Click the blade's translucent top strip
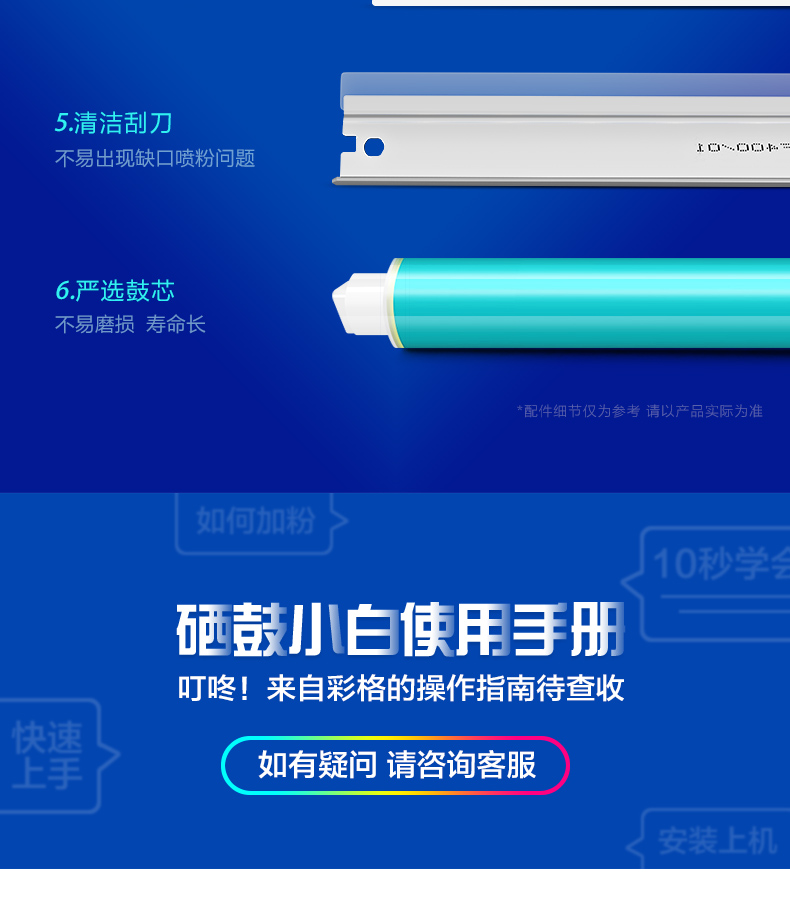Viewport: 790px width, 911px height. (565, 84)
